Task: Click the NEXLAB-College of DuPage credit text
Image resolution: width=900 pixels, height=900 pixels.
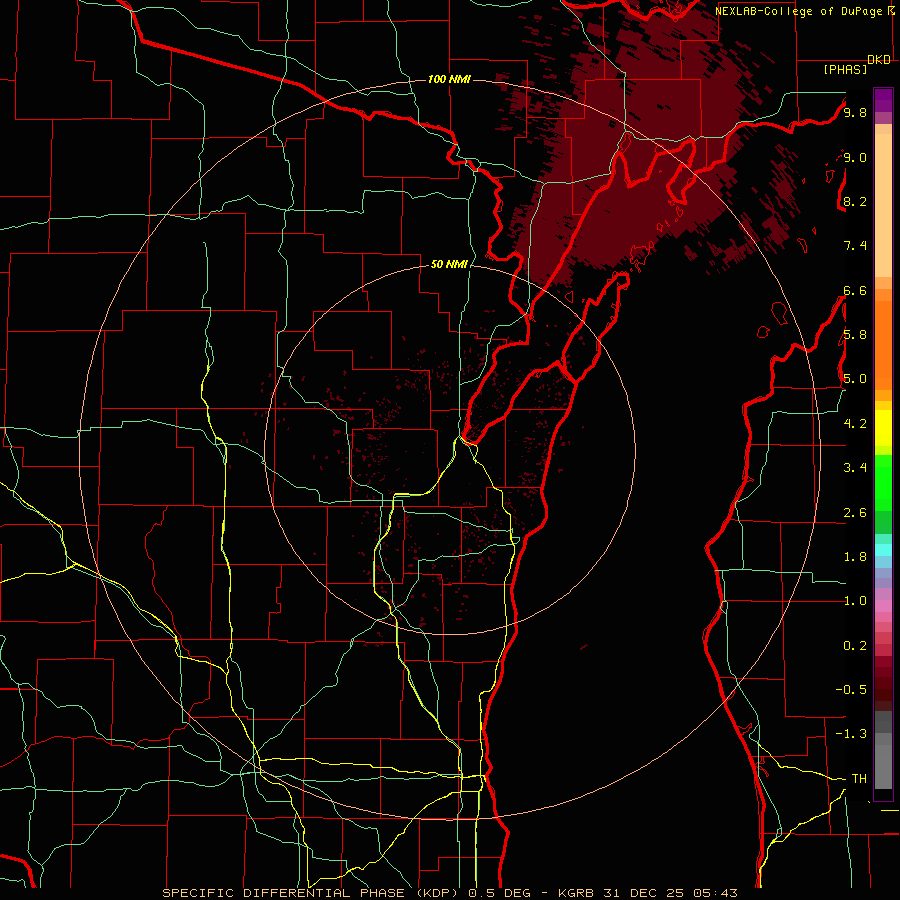Action: [800, 11]
